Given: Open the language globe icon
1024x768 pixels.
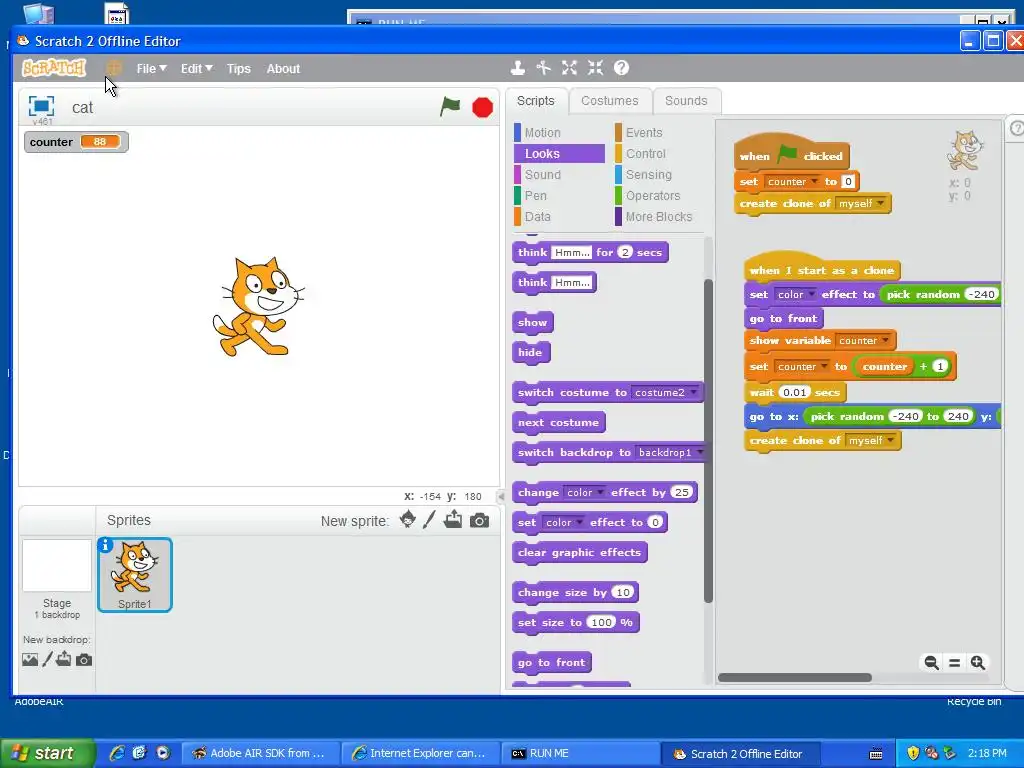Looking at the screenshot, I should click(114, 67).
